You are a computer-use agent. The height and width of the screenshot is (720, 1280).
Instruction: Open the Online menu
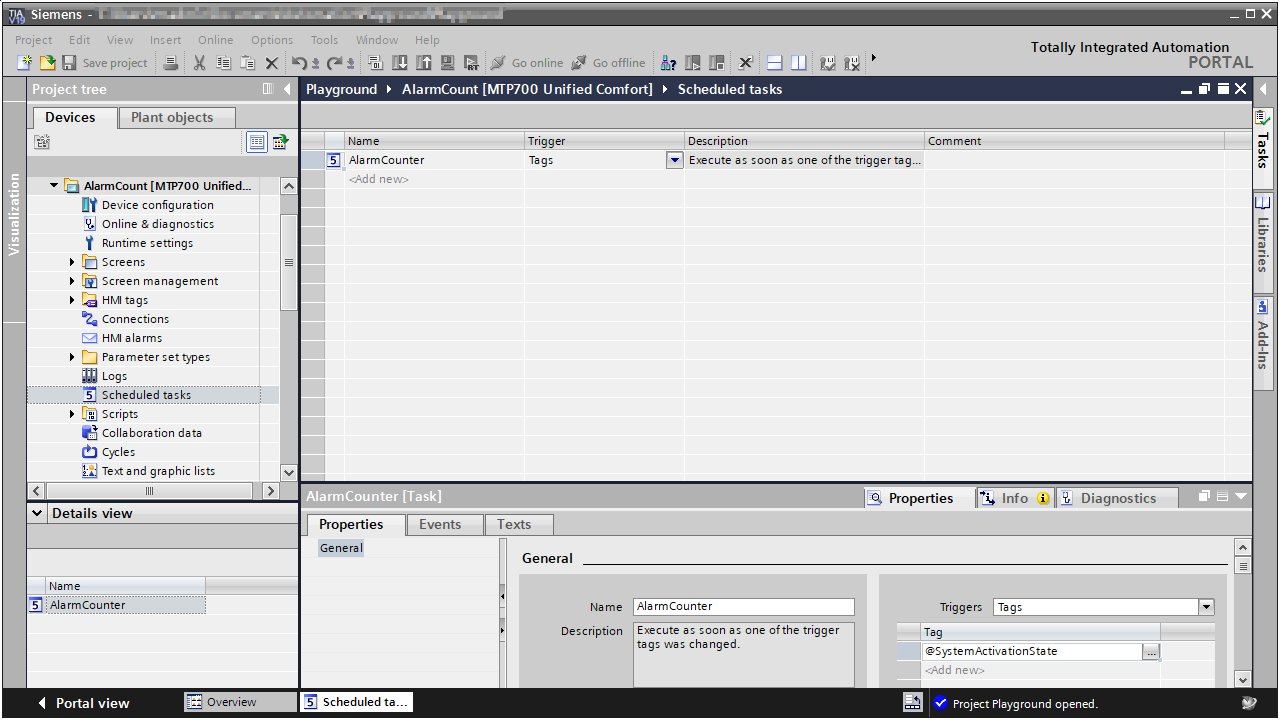click(215, 40)
